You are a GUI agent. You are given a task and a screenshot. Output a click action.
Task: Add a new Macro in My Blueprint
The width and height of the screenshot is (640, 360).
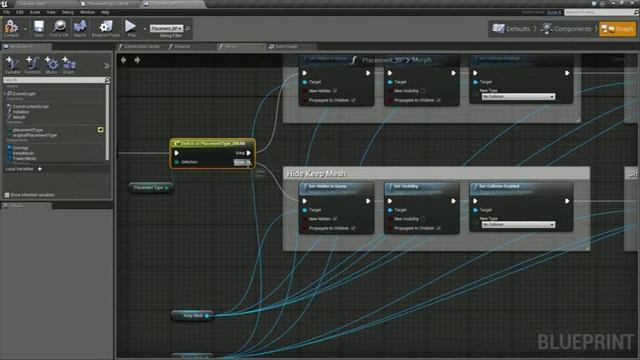point(51,64)
